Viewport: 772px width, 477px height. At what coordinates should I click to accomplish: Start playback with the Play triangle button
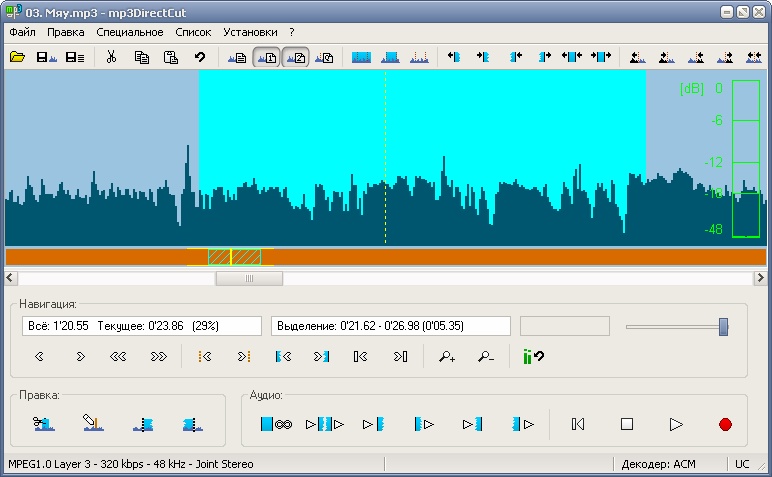pos(676,424)
